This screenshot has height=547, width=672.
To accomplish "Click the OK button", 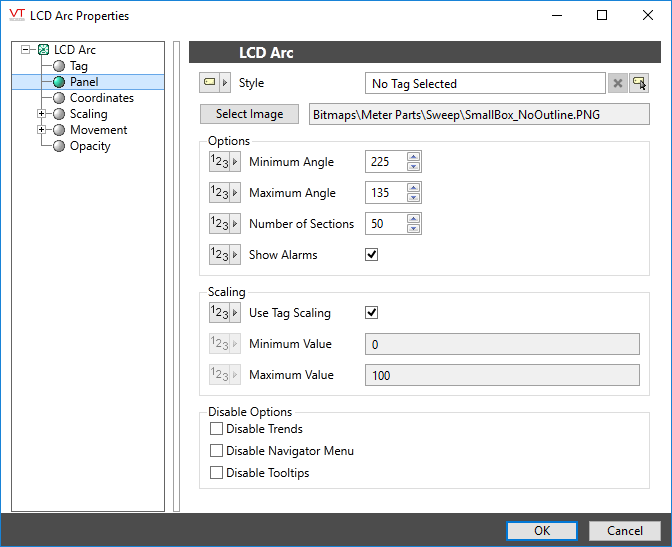I will [x=541, y=530].
